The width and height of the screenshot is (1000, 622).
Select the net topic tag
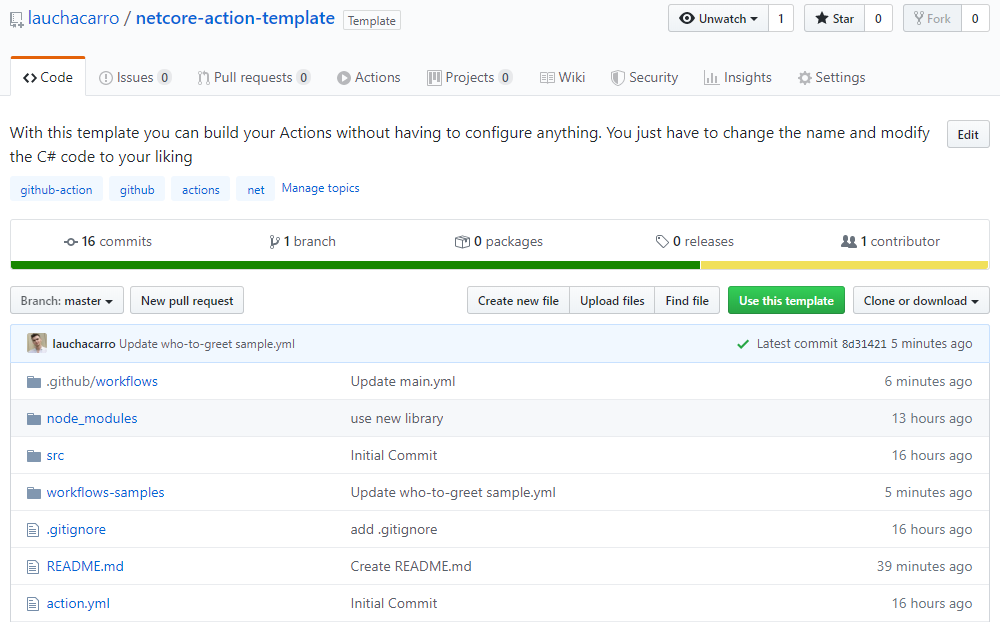256,189
